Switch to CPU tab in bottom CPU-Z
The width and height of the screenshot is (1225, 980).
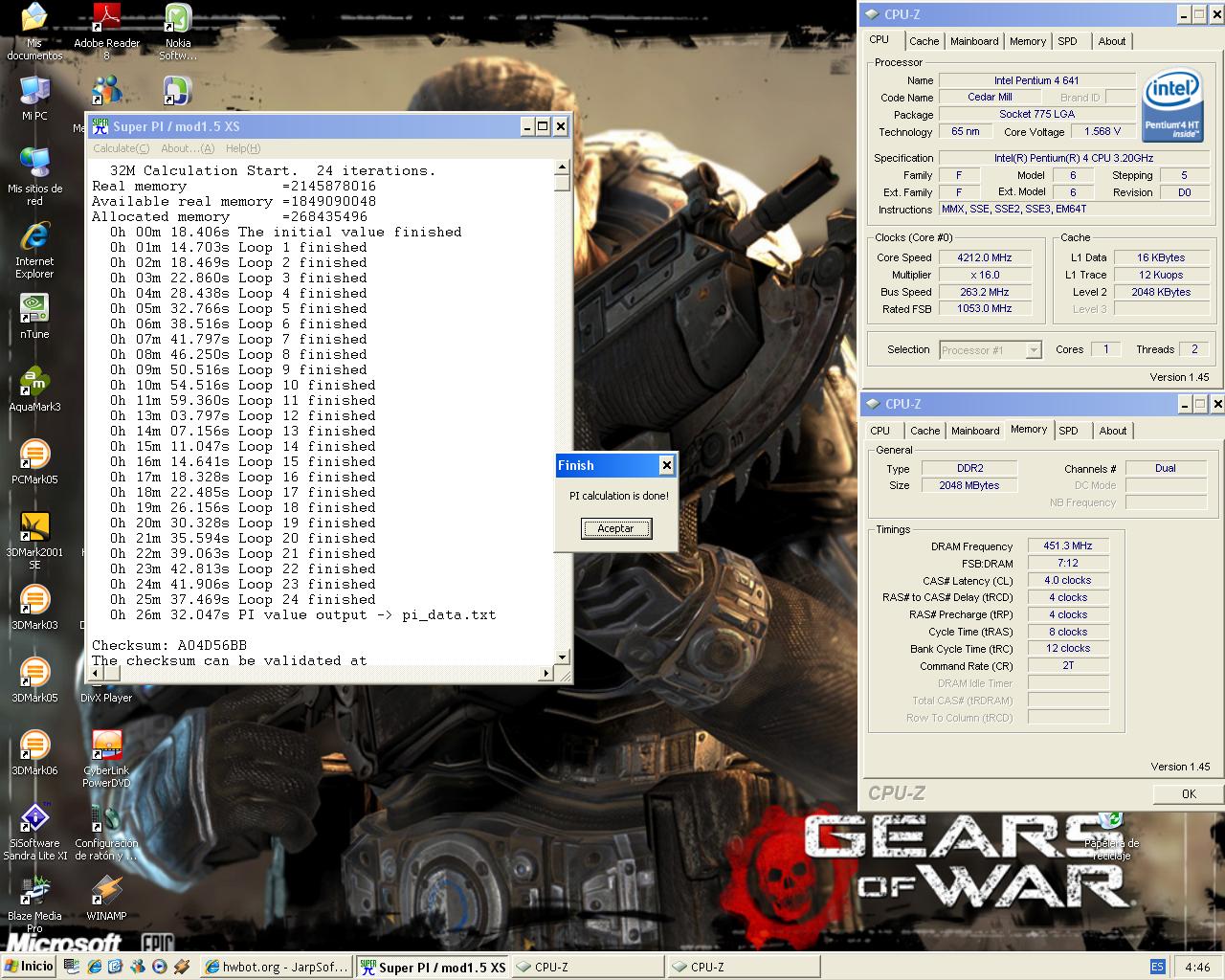pos(880,431)
